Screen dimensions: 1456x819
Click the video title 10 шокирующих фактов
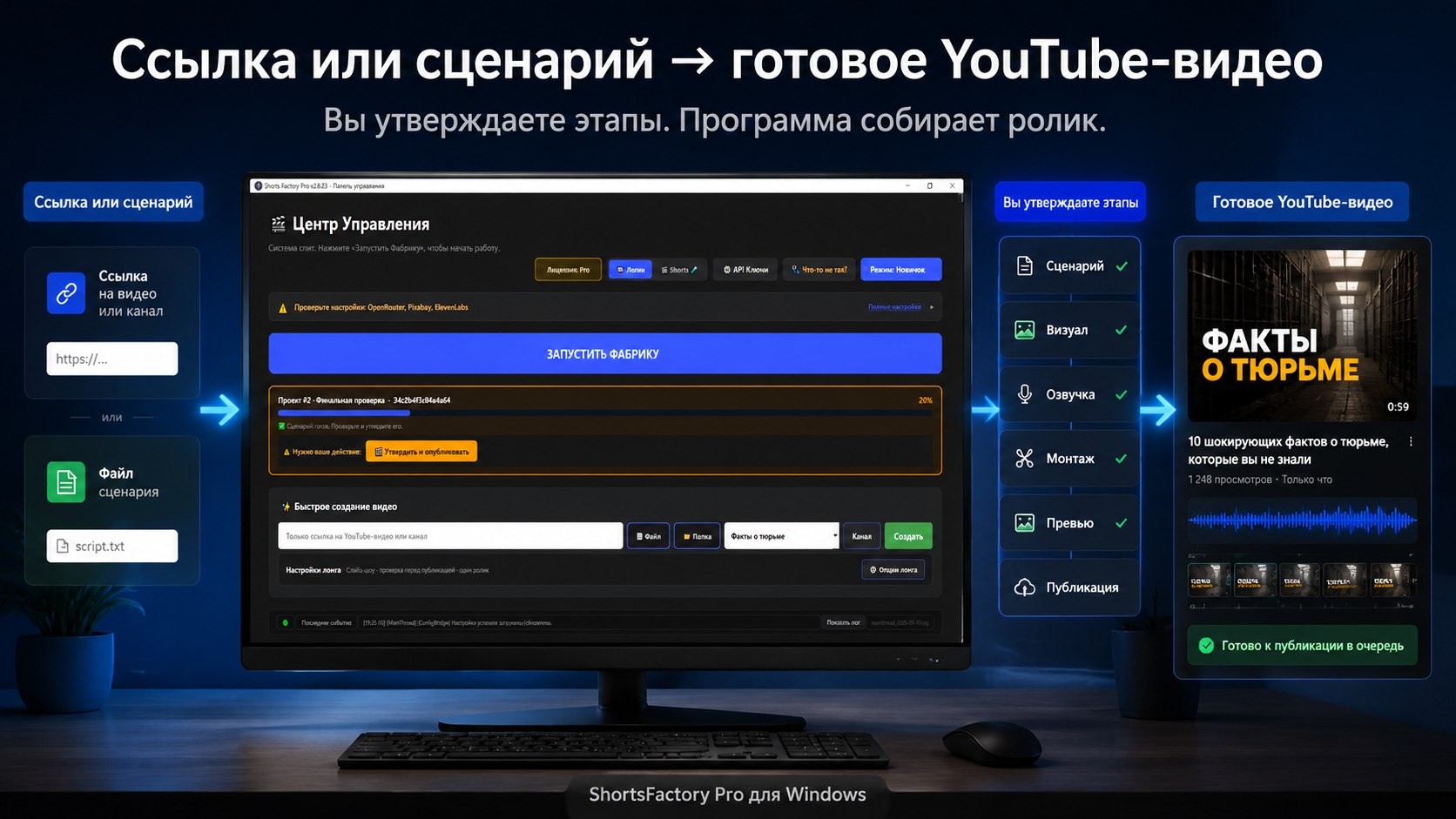click(x=1288, y=451)
